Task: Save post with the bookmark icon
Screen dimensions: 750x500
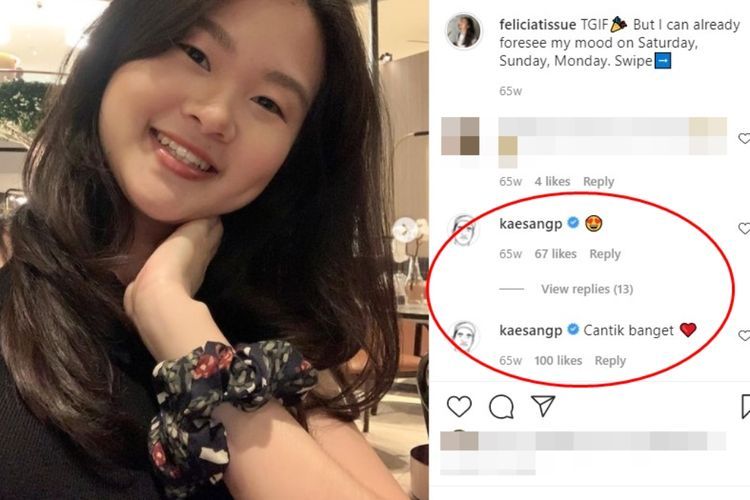Action: [746, 407]
